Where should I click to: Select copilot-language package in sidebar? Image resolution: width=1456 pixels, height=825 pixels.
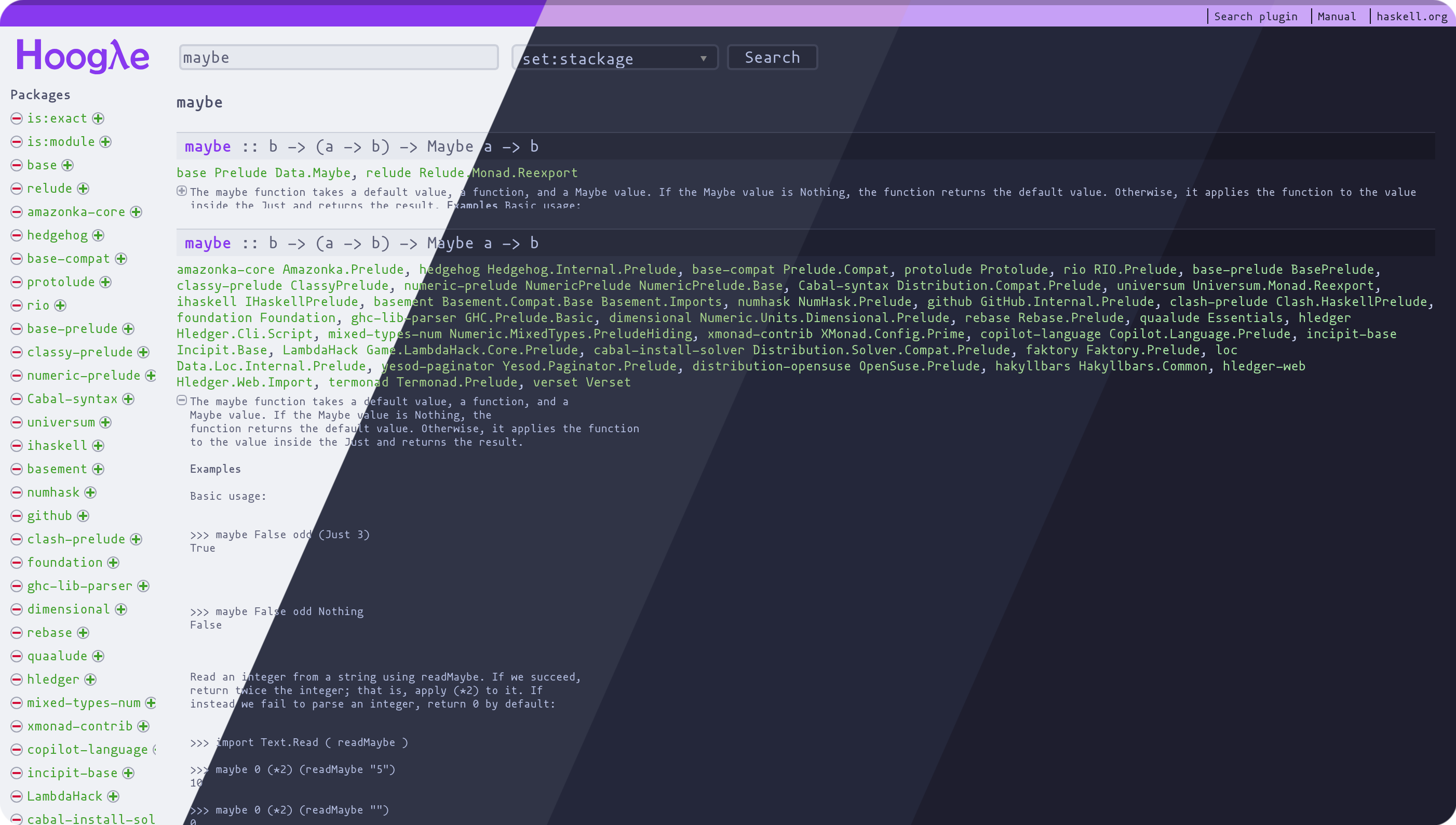coord(87,750)
